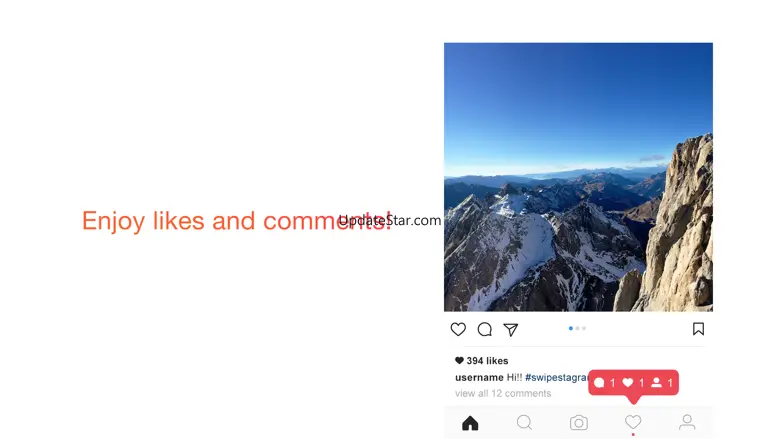This screenshot has width=780, height=439.
Task: Open profile person icon in bottom bar
Action: (687, 422)
